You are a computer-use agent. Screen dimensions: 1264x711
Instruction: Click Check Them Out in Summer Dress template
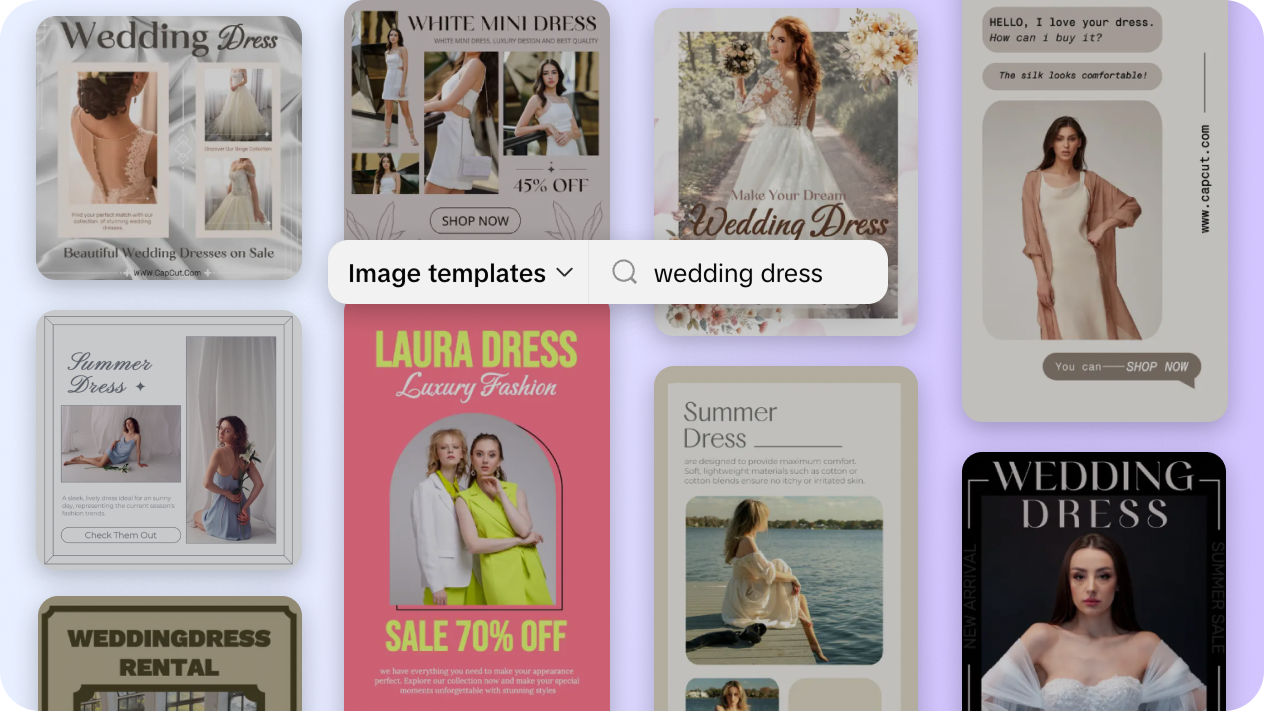pyautogui.click(x=121, y=535)
